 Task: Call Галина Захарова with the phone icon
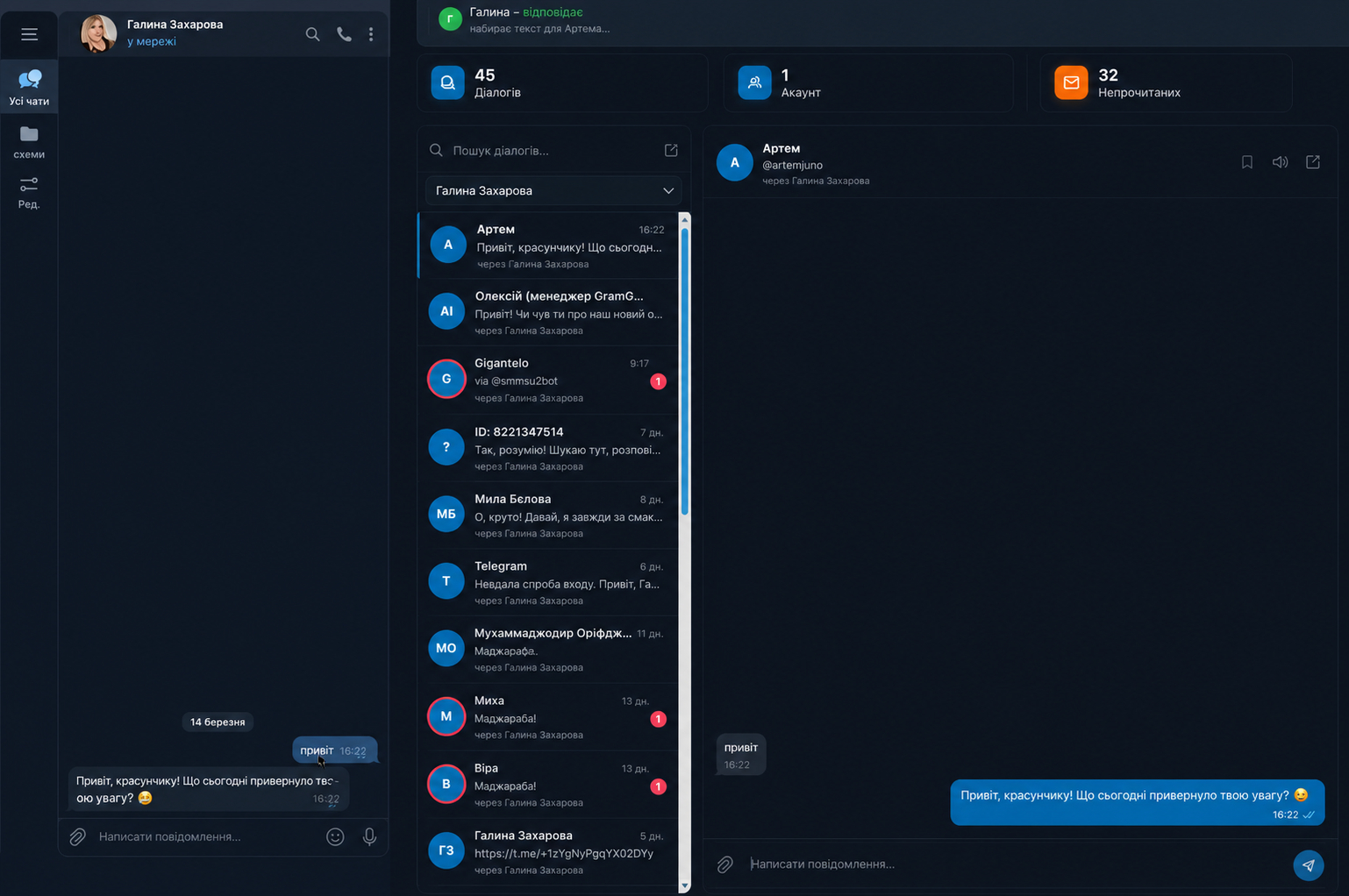(344, 34)
